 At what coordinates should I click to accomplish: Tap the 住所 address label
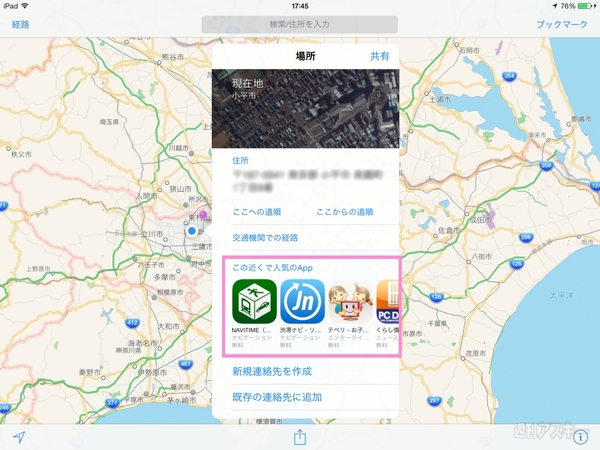point(240,160)
